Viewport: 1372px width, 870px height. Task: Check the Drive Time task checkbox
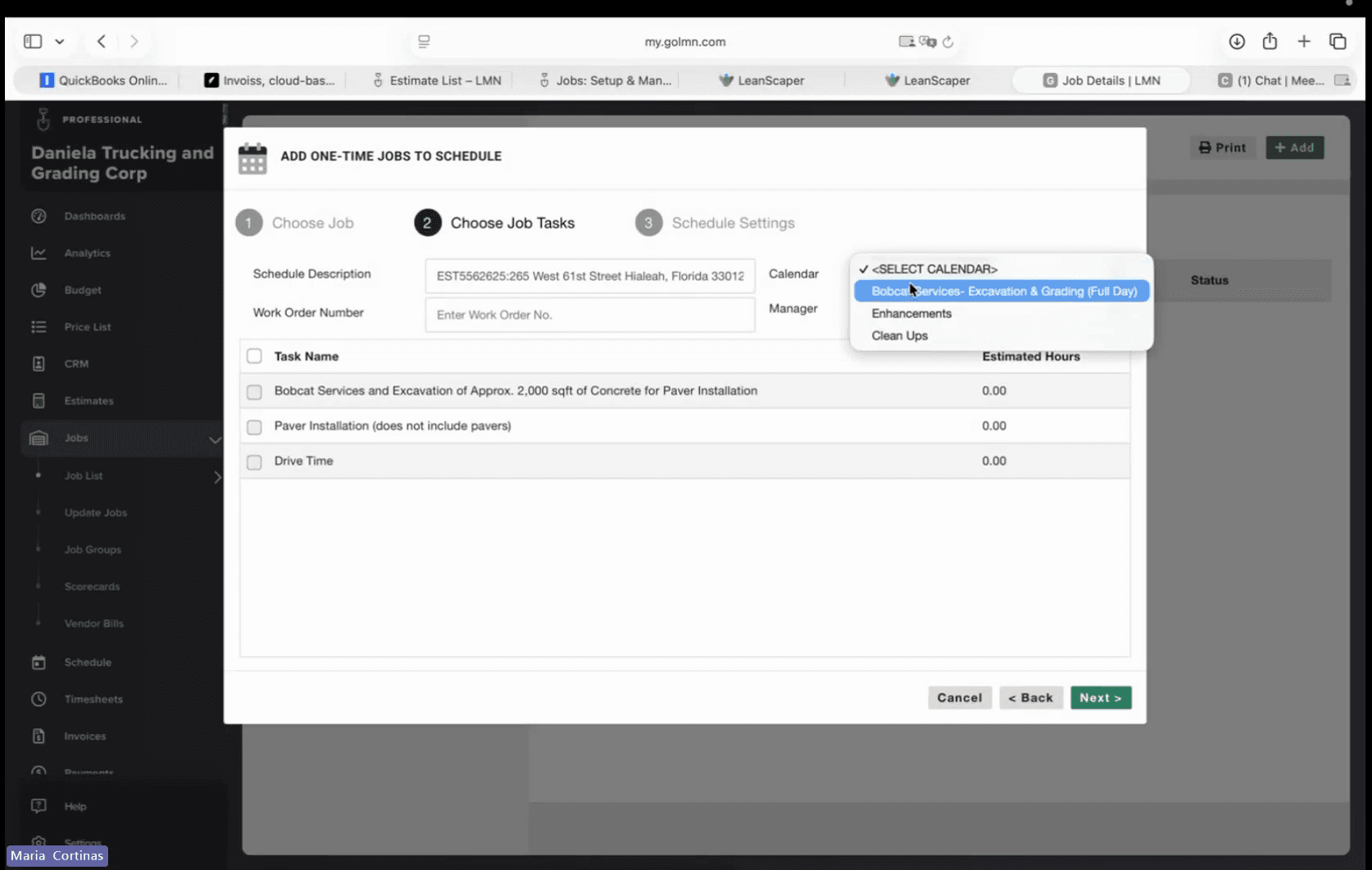254,462
